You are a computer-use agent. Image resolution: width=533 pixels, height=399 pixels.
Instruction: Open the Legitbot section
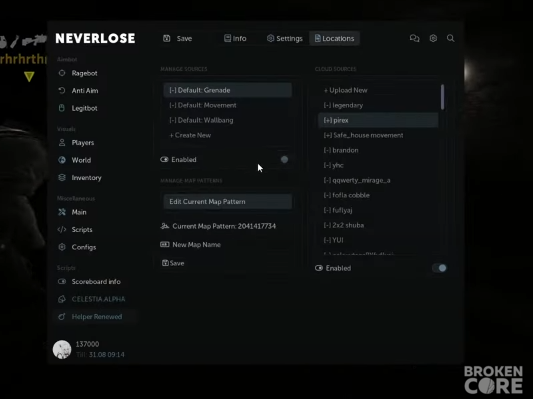pos(85,108)
